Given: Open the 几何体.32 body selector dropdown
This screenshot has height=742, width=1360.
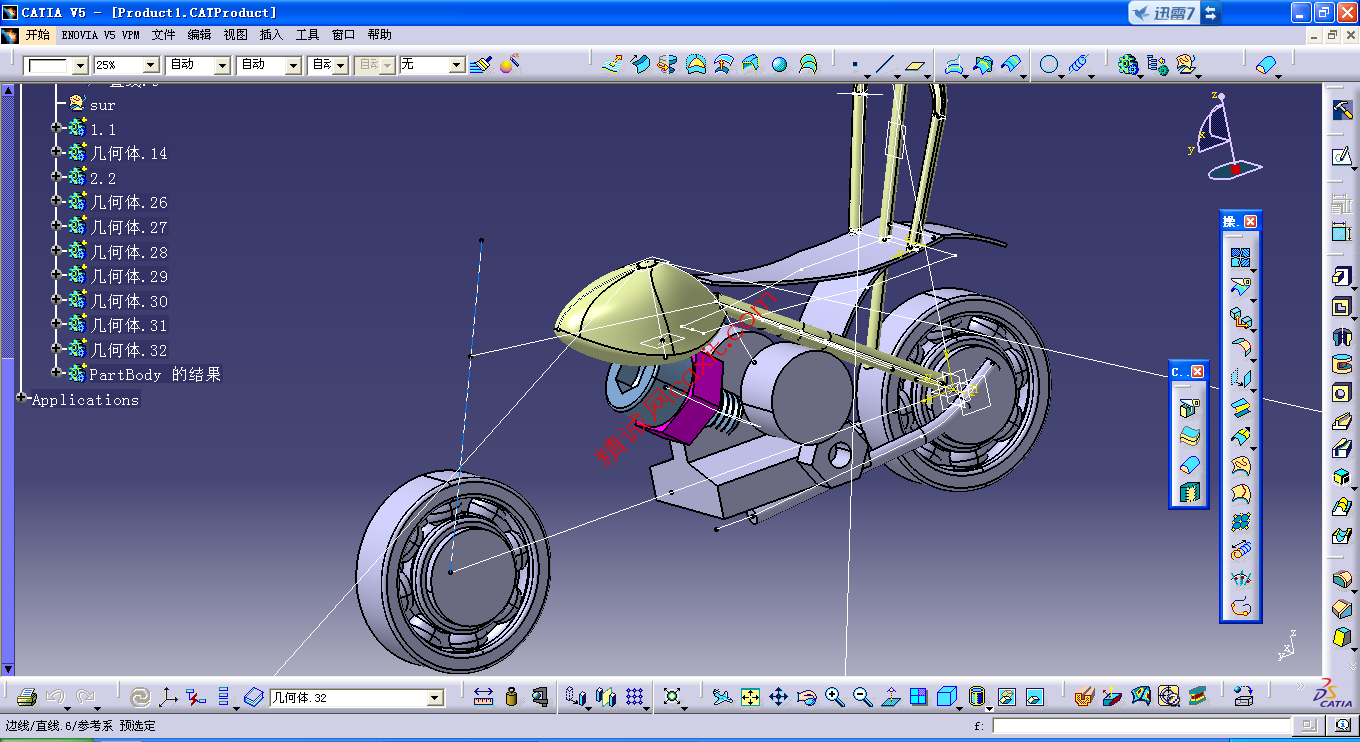Looking at the screenshot, I should point(435,698).
